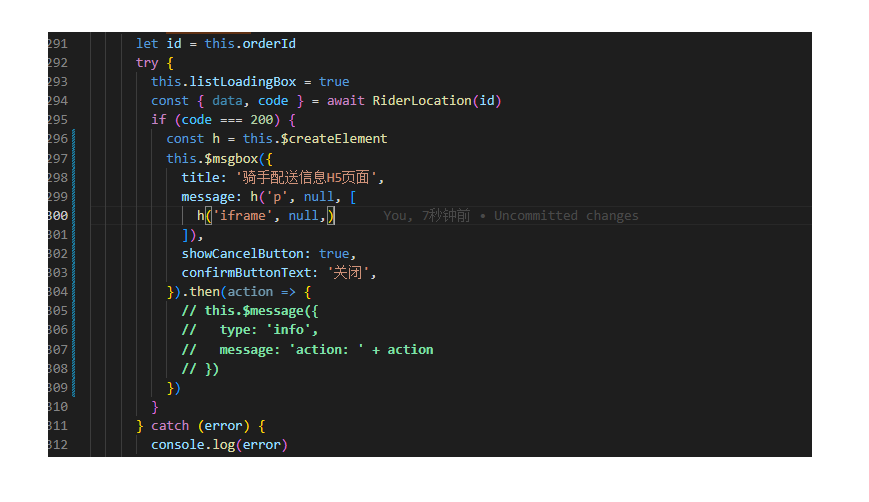Screen dimensions: 869x502
Task: Click the 'let' keyword on line 291
Action: [x=147, y=44]
